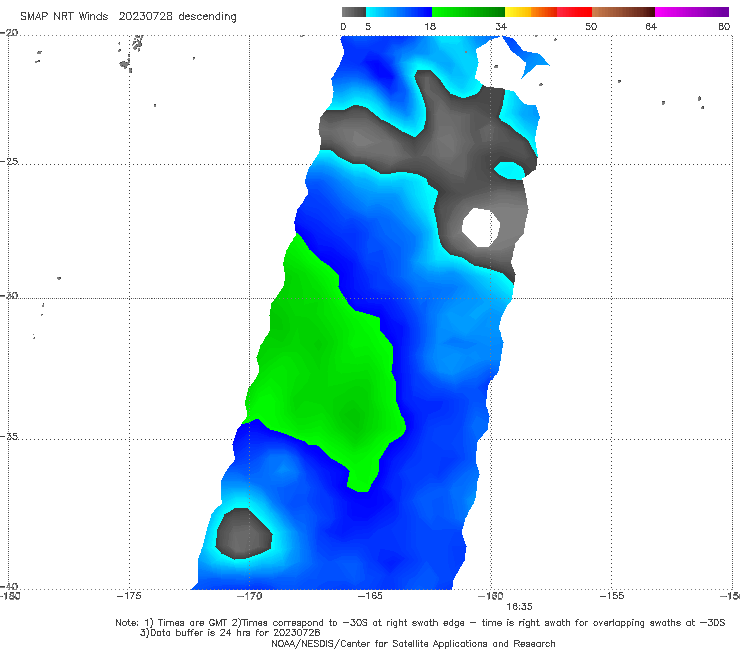This screenshot has width=740, height=650.
Task: Click the title text 'SMAP NRT Winds'
Action: [64, 16]
